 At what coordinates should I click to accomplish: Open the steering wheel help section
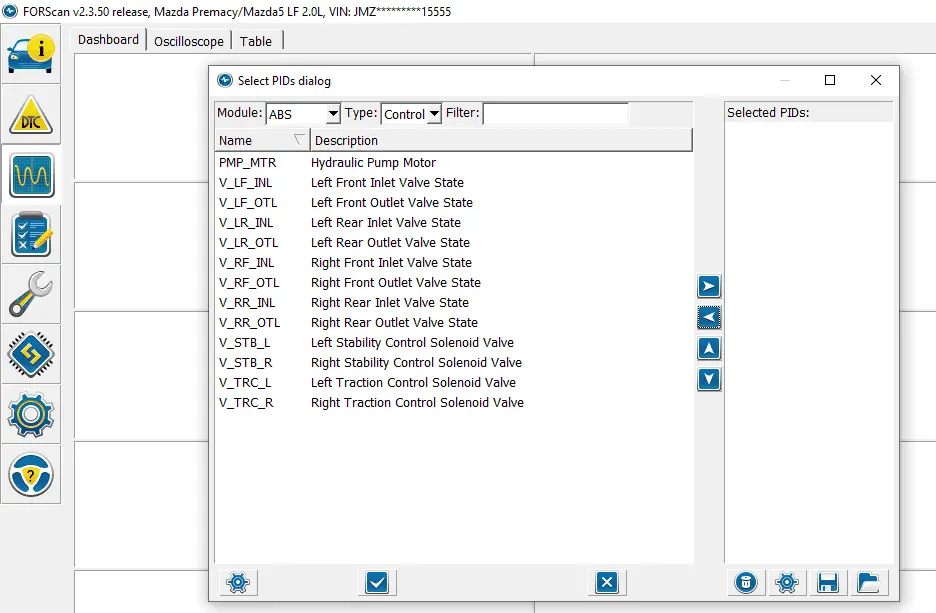pyautogui.click(x=31, y=474)
